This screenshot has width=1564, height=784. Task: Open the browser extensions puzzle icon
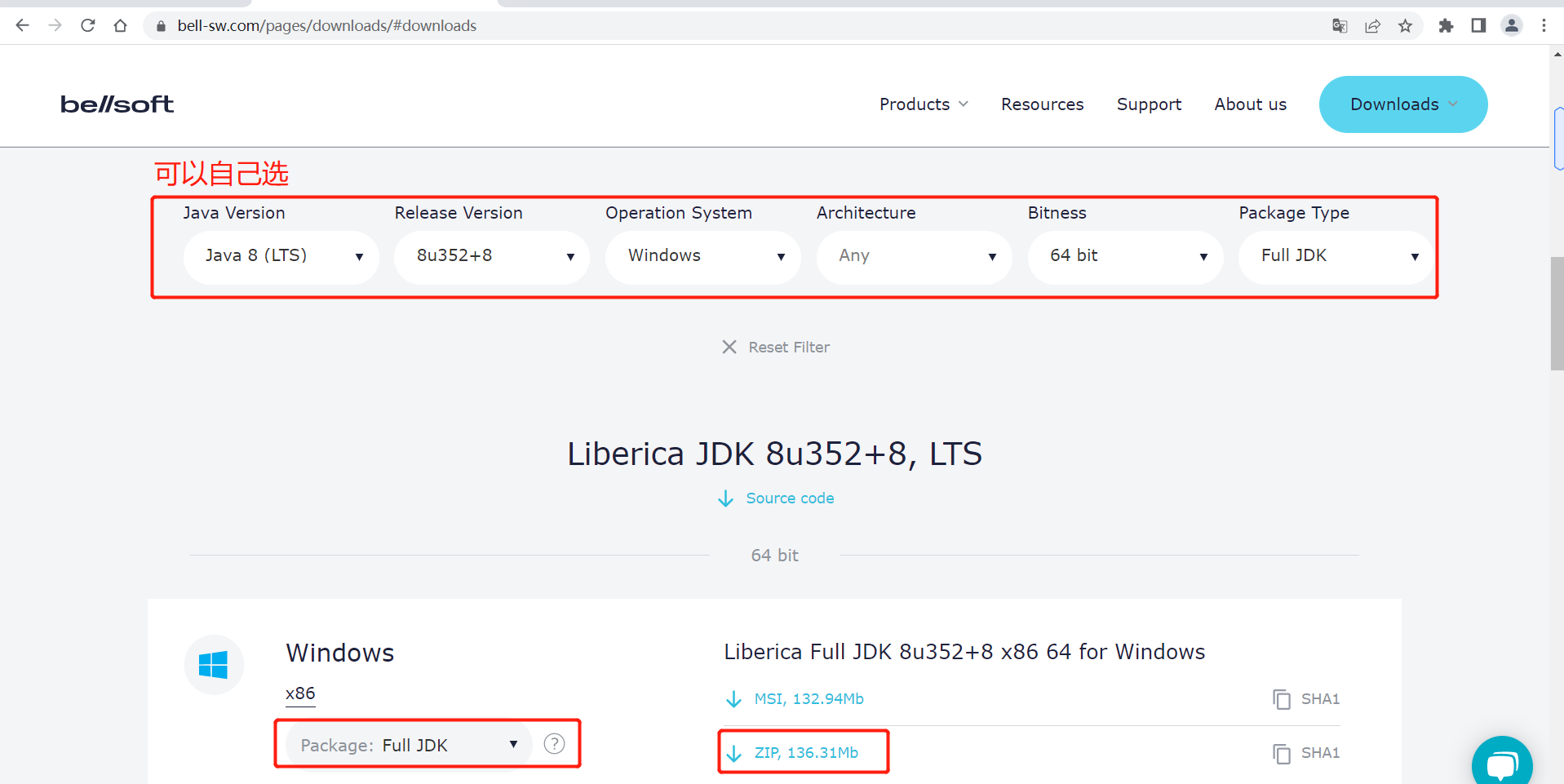(1446, 26)
